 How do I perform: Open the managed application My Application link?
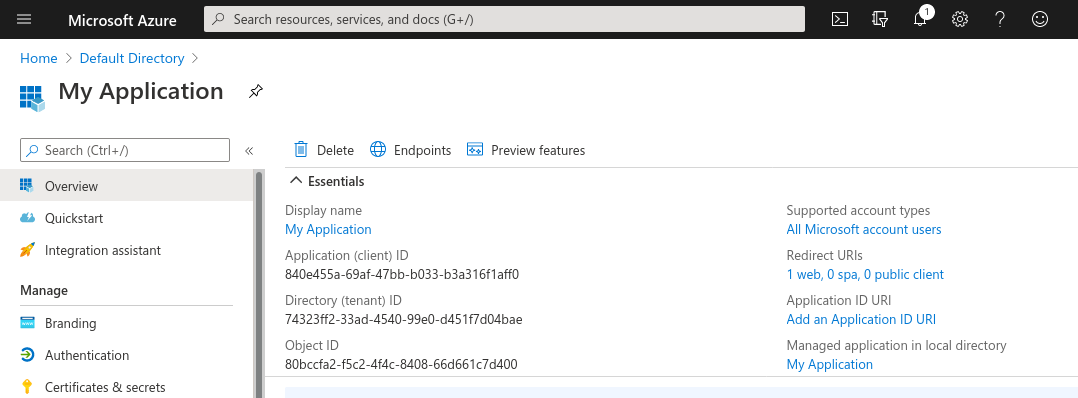(x=830, y=364)
